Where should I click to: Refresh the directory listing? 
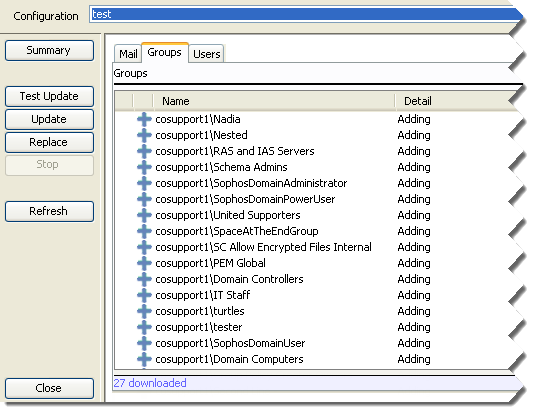point(49,211)
